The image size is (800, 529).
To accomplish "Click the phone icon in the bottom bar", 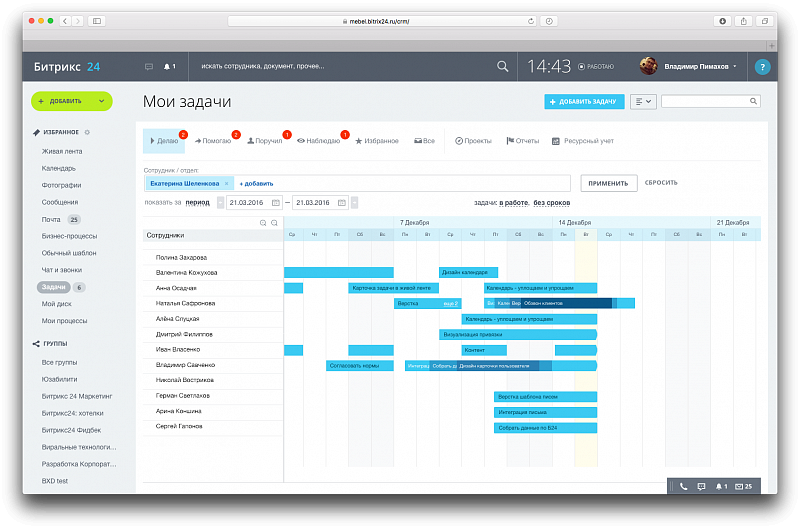I will point(683,486).
